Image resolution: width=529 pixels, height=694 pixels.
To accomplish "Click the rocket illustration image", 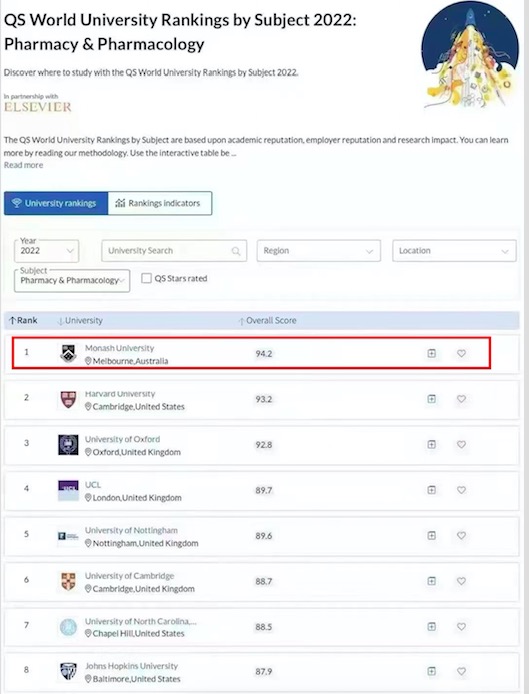I will click(x=470, y=55).
